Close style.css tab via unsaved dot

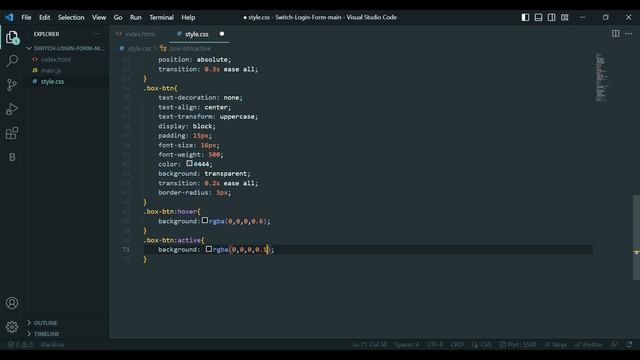tap(222, 34)
